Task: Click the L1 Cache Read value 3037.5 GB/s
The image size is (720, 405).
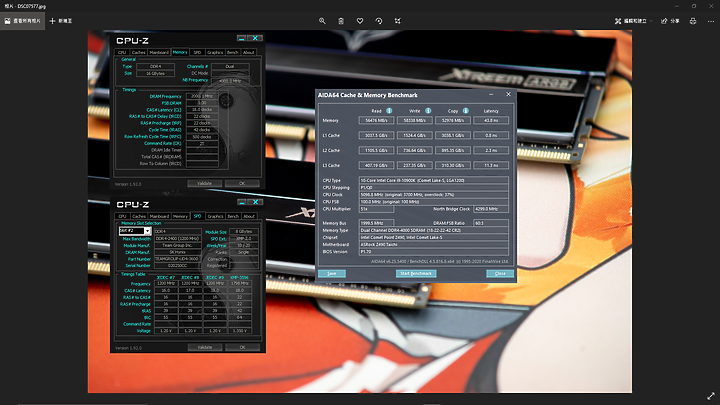Action: pos(376,135)
